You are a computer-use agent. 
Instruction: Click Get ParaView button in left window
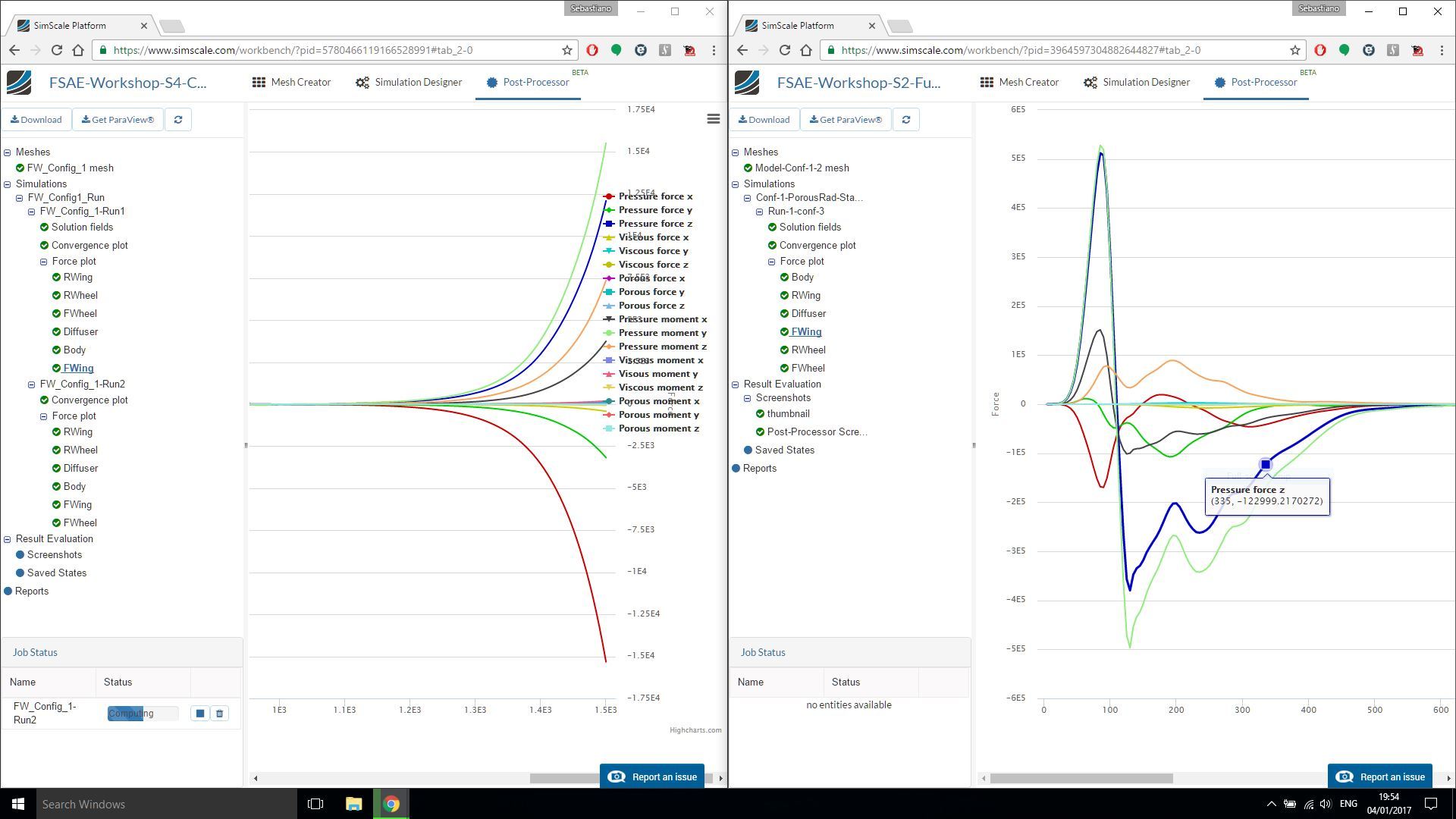pos(118,120)
